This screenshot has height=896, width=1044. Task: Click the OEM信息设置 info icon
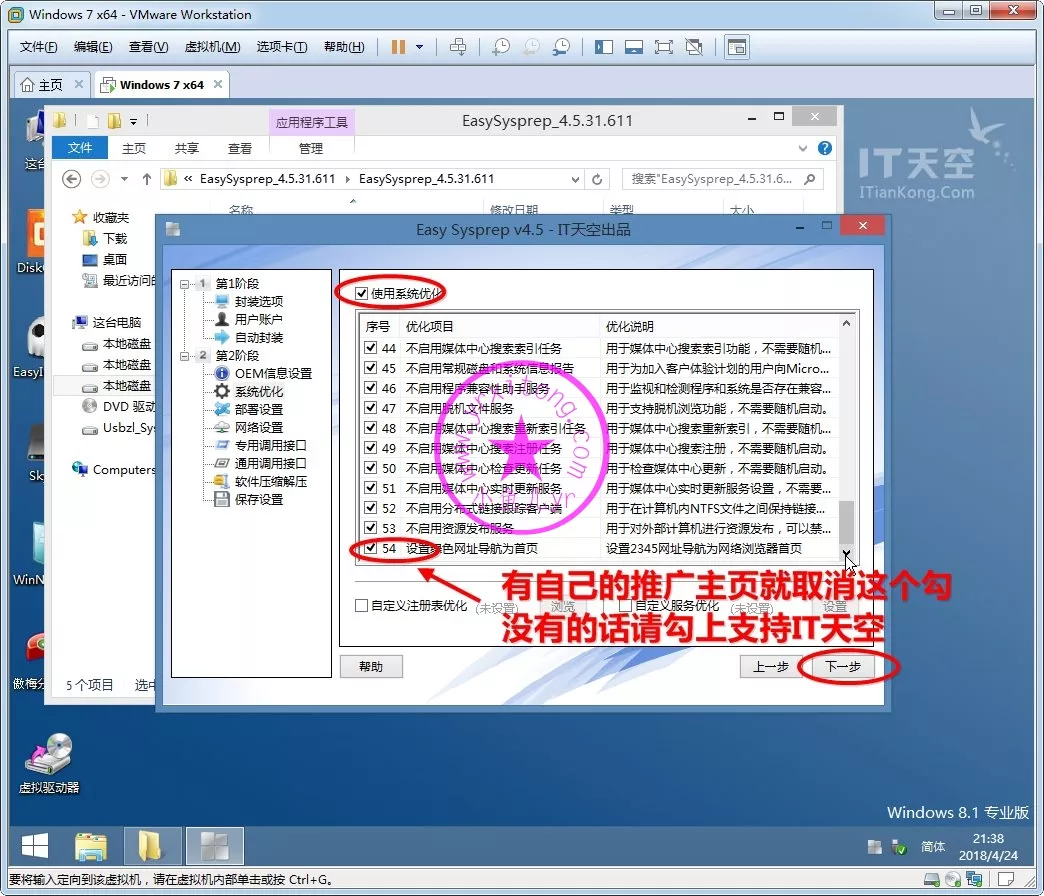tap(222, 373)
